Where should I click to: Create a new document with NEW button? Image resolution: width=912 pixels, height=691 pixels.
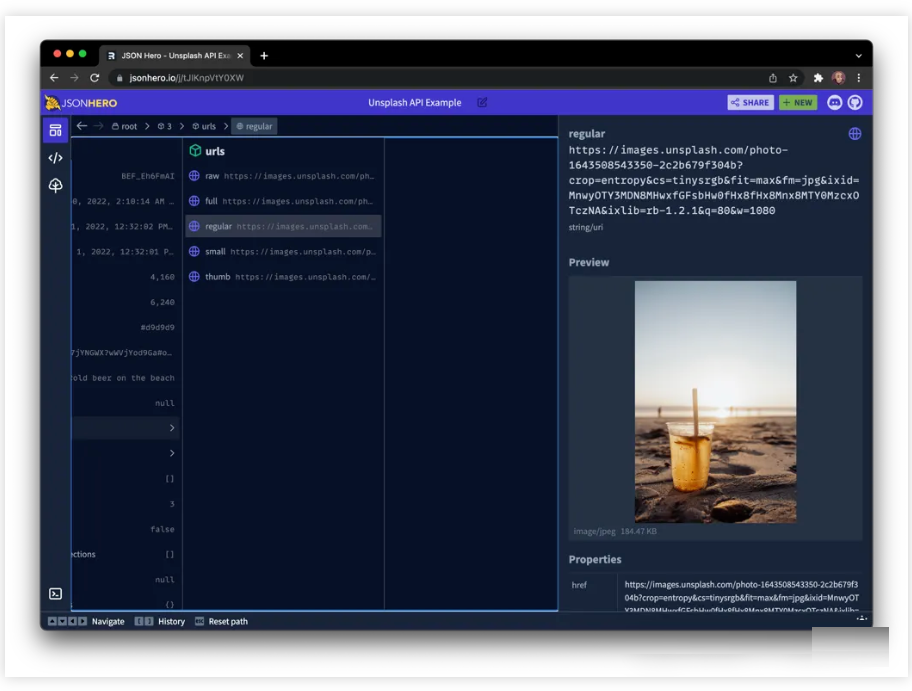[x=798, y=102]
